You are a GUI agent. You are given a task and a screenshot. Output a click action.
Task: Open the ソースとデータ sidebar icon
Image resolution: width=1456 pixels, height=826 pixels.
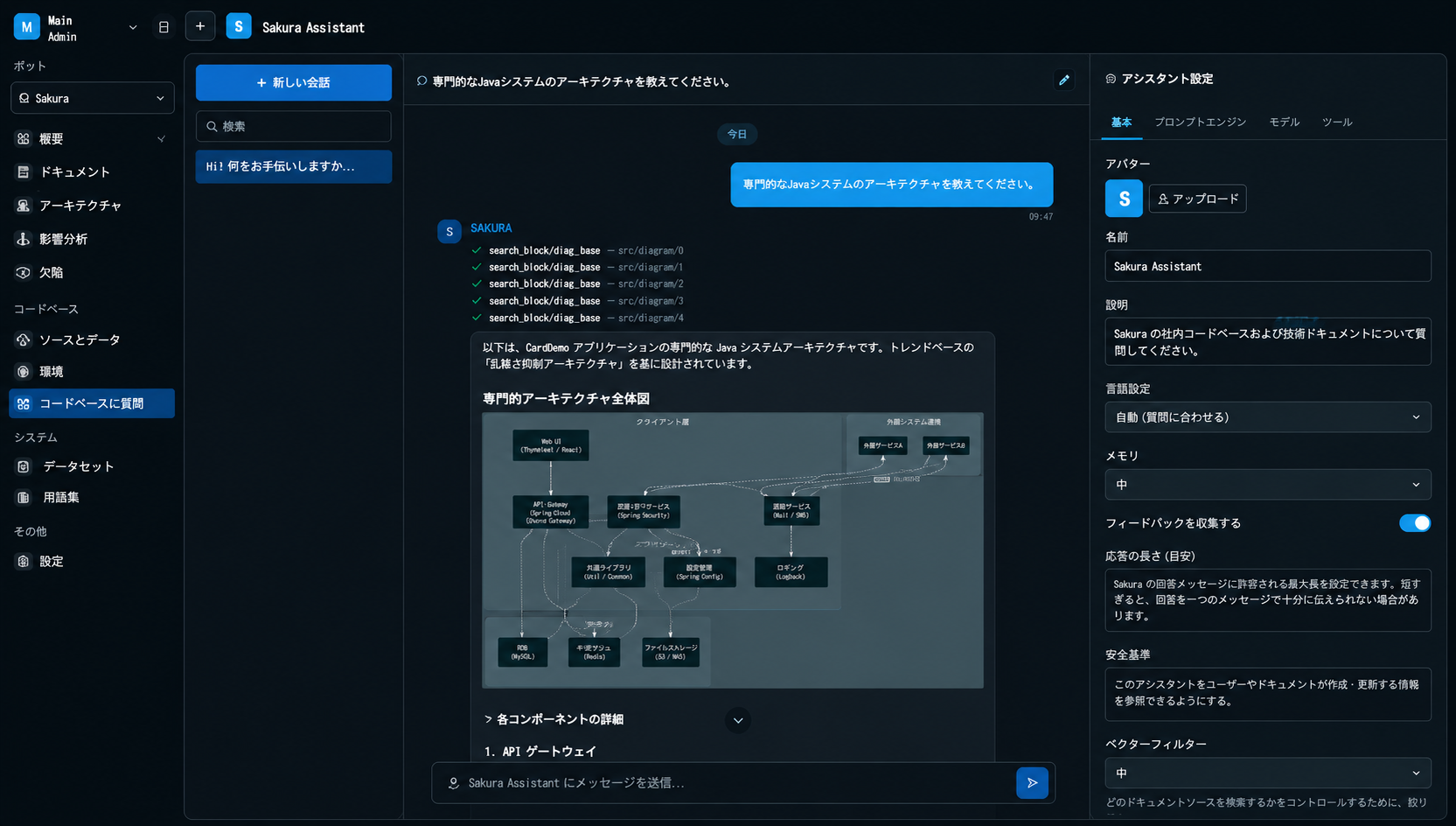24,339
